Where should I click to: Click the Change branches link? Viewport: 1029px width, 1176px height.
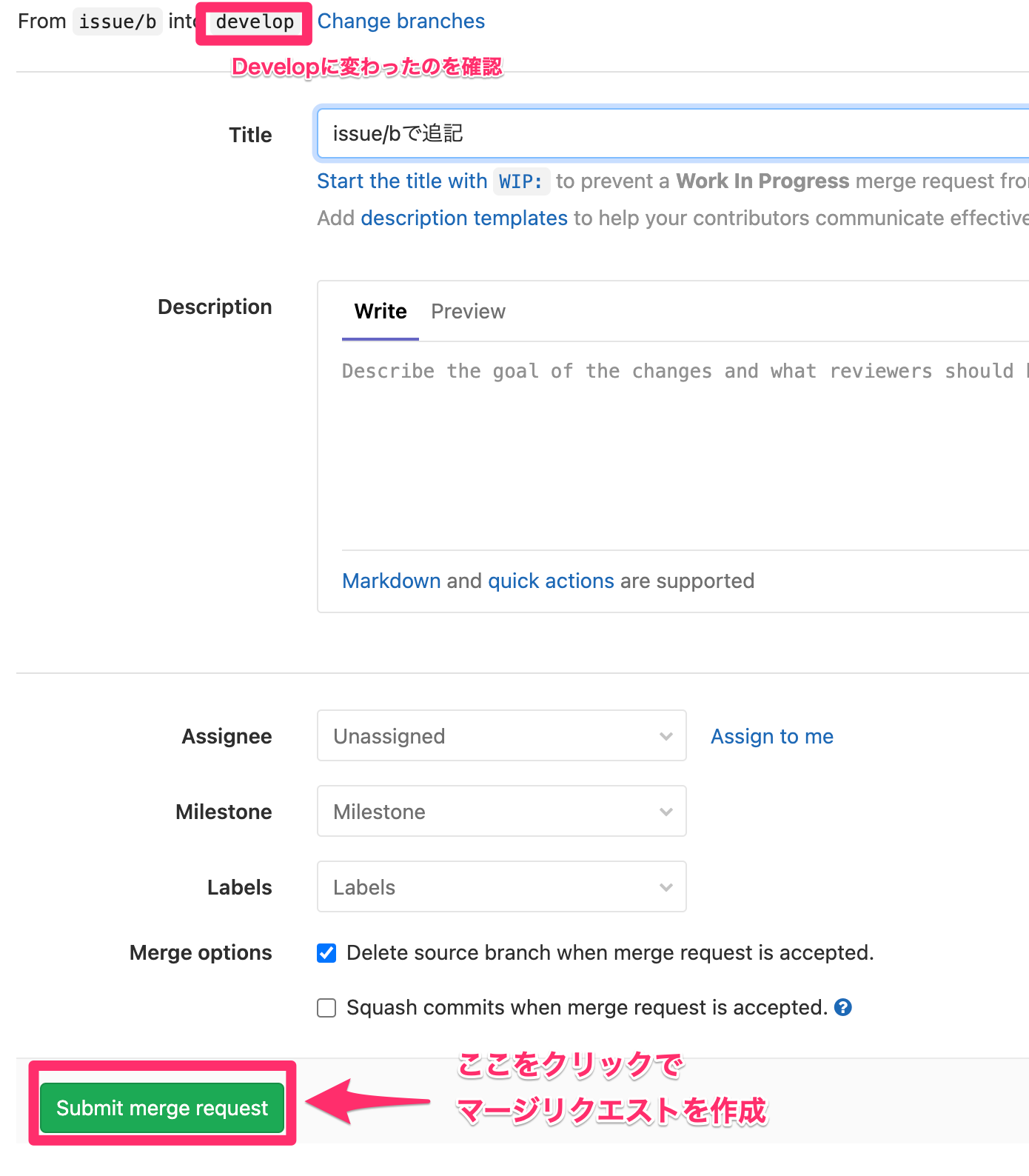400,21
